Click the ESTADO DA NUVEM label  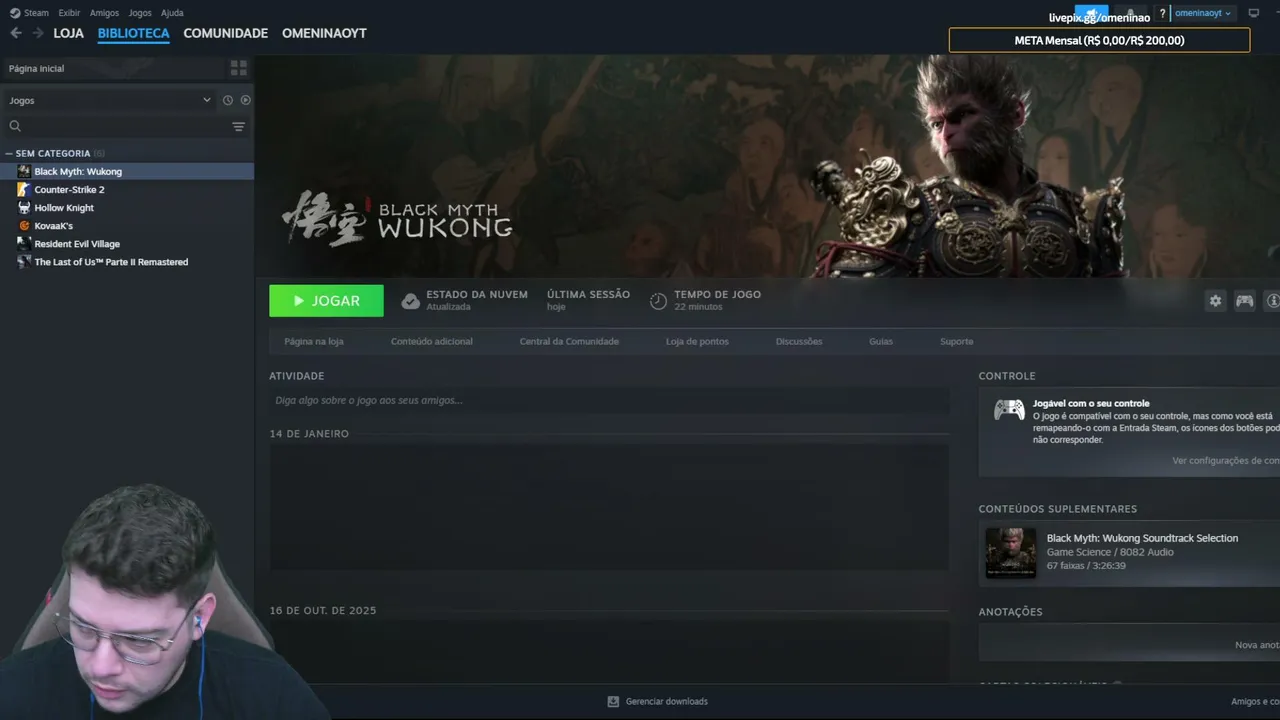[477, 294]
